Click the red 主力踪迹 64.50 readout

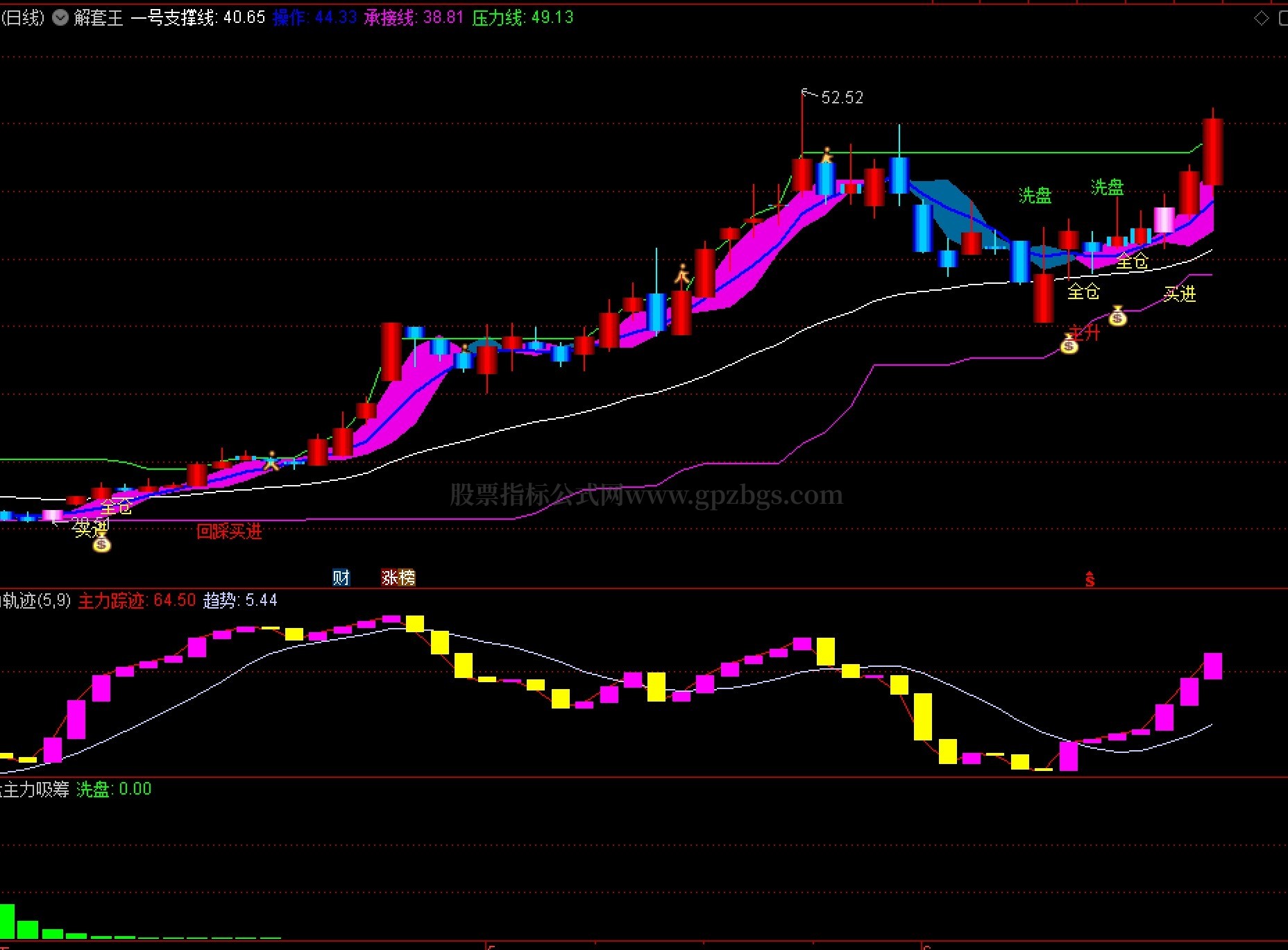137,600
